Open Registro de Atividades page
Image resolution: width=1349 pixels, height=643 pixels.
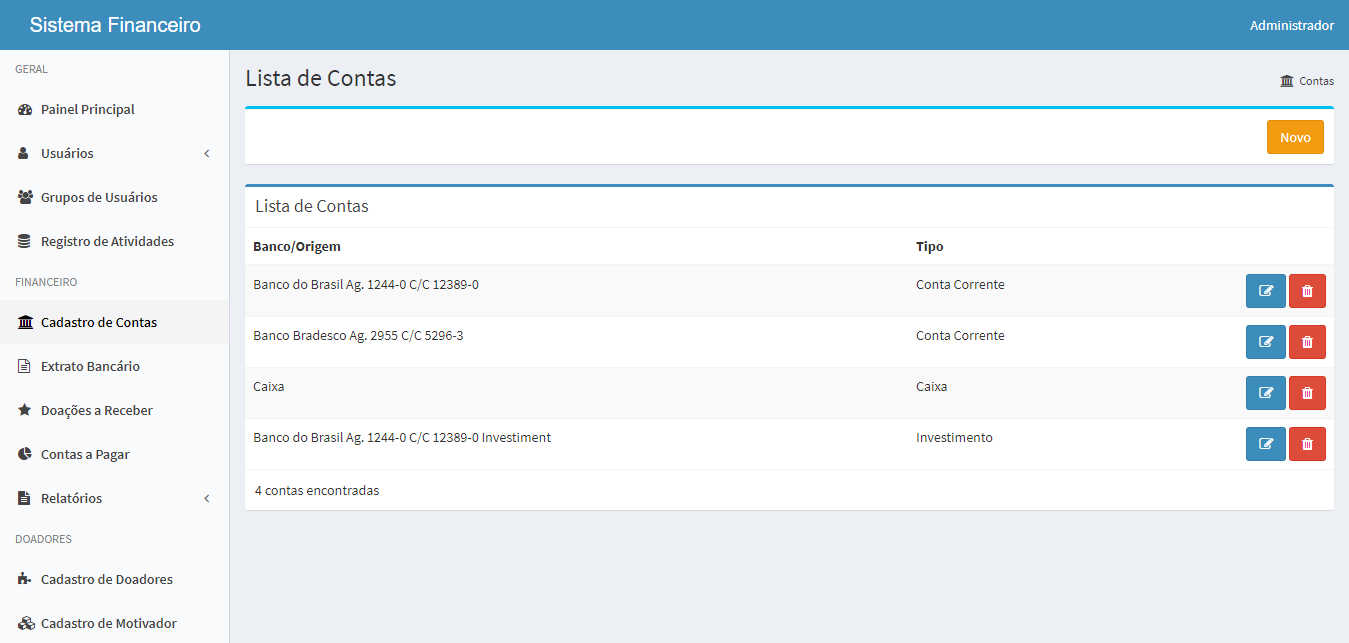click(107, 241)
